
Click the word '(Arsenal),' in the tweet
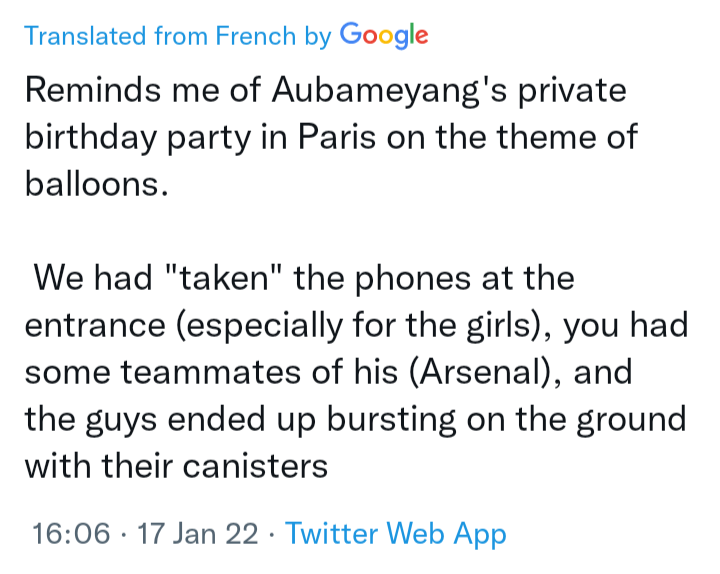[x=485, y=372]
